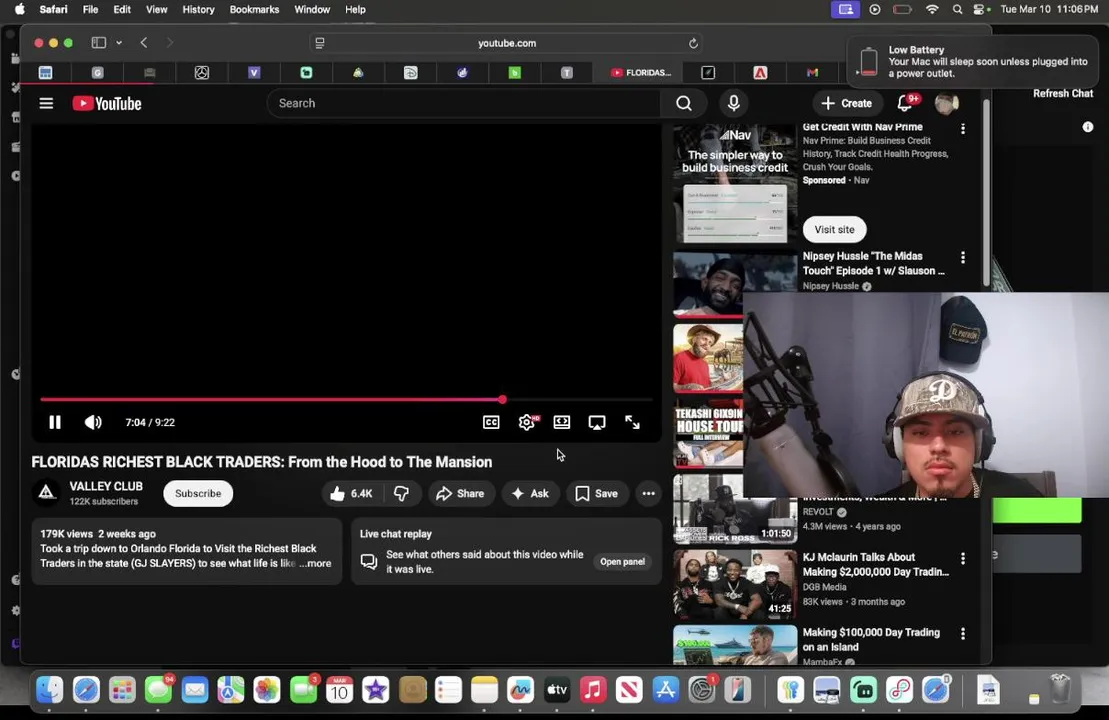Reload the page in Safari
Viewport: 1109px width, 720px height.
[693, 43]
